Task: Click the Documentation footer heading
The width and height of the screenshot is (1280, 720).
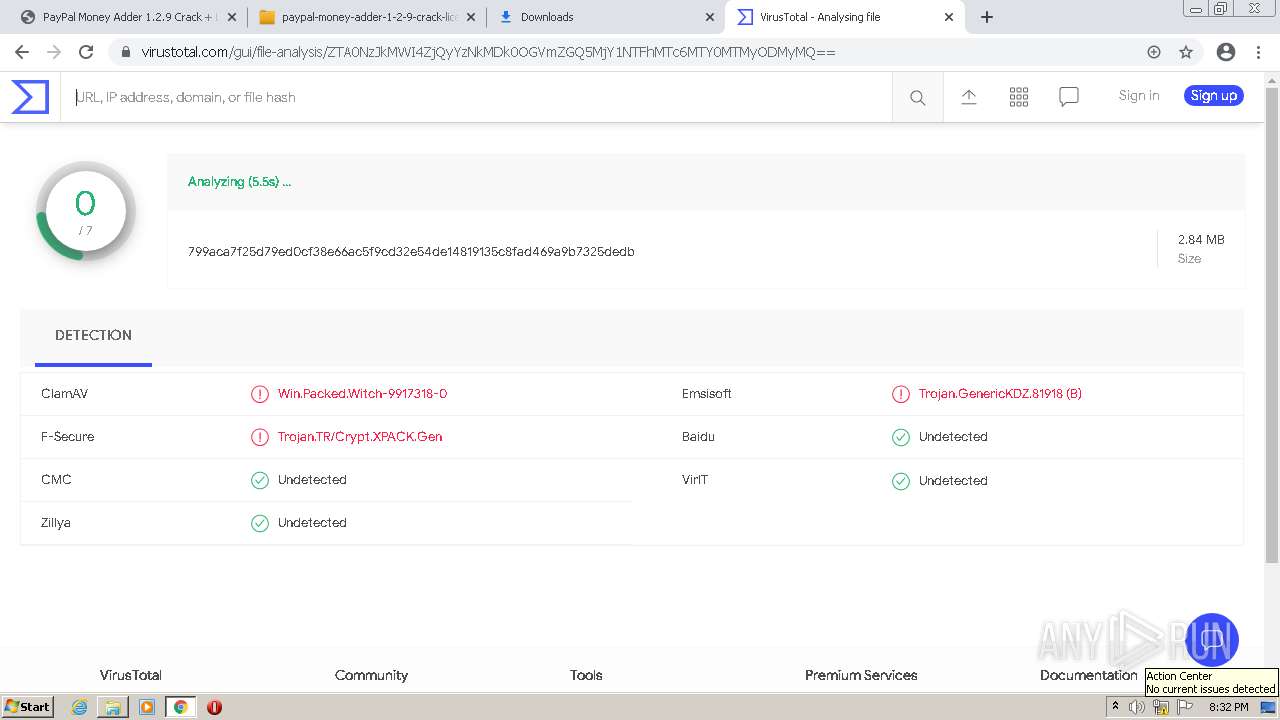Action: [x=1089, y=676]
